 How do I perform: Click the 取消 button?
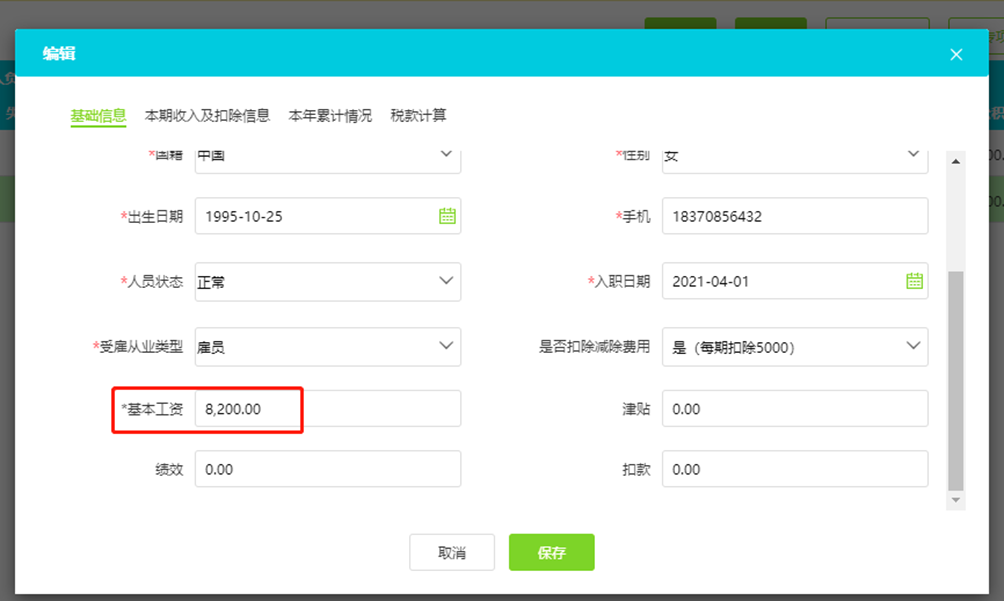tap(452, 552)
